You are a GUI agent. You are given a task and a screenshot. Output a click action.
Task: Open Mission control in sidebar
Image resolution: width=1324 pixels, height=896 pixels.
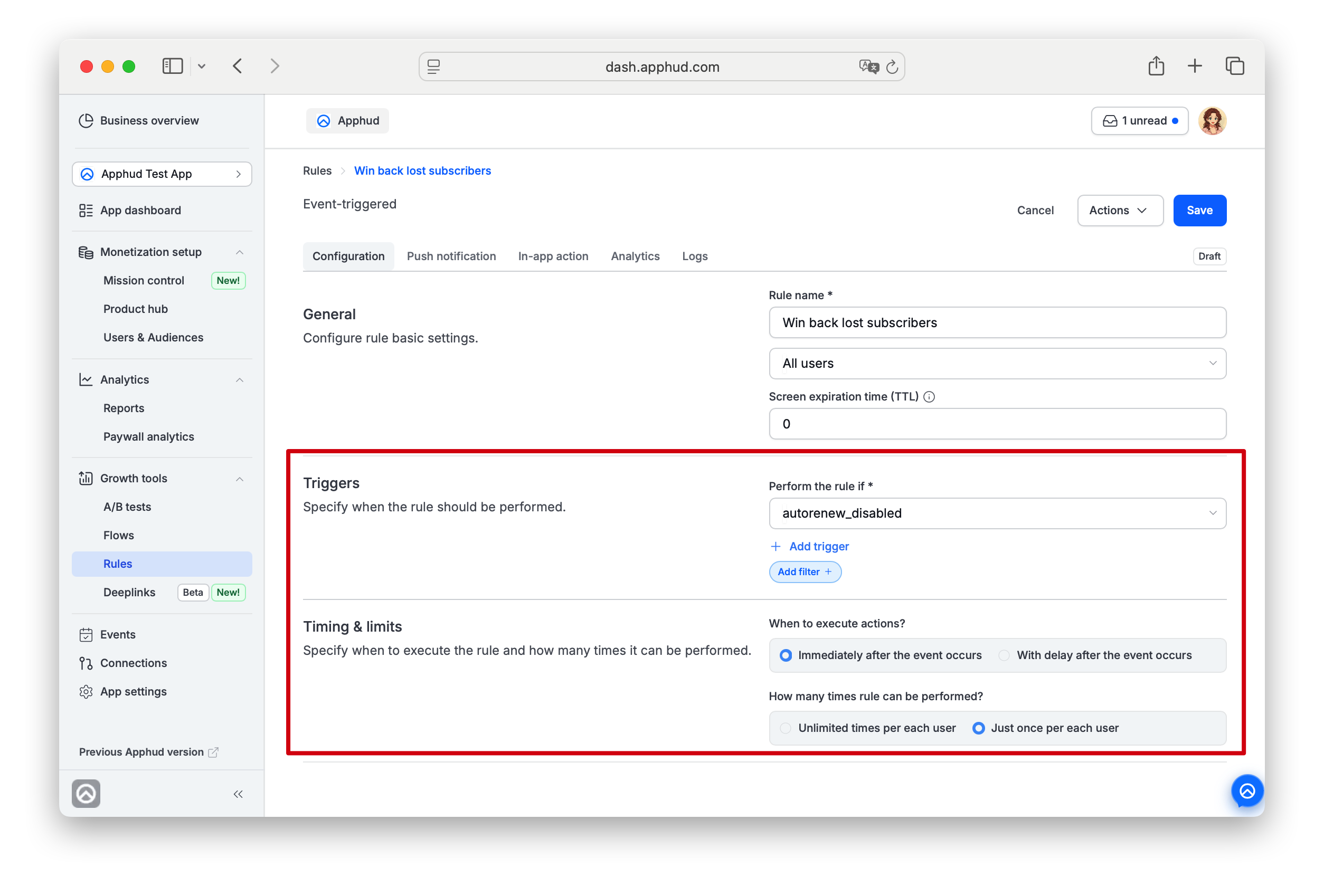(144, 281)
